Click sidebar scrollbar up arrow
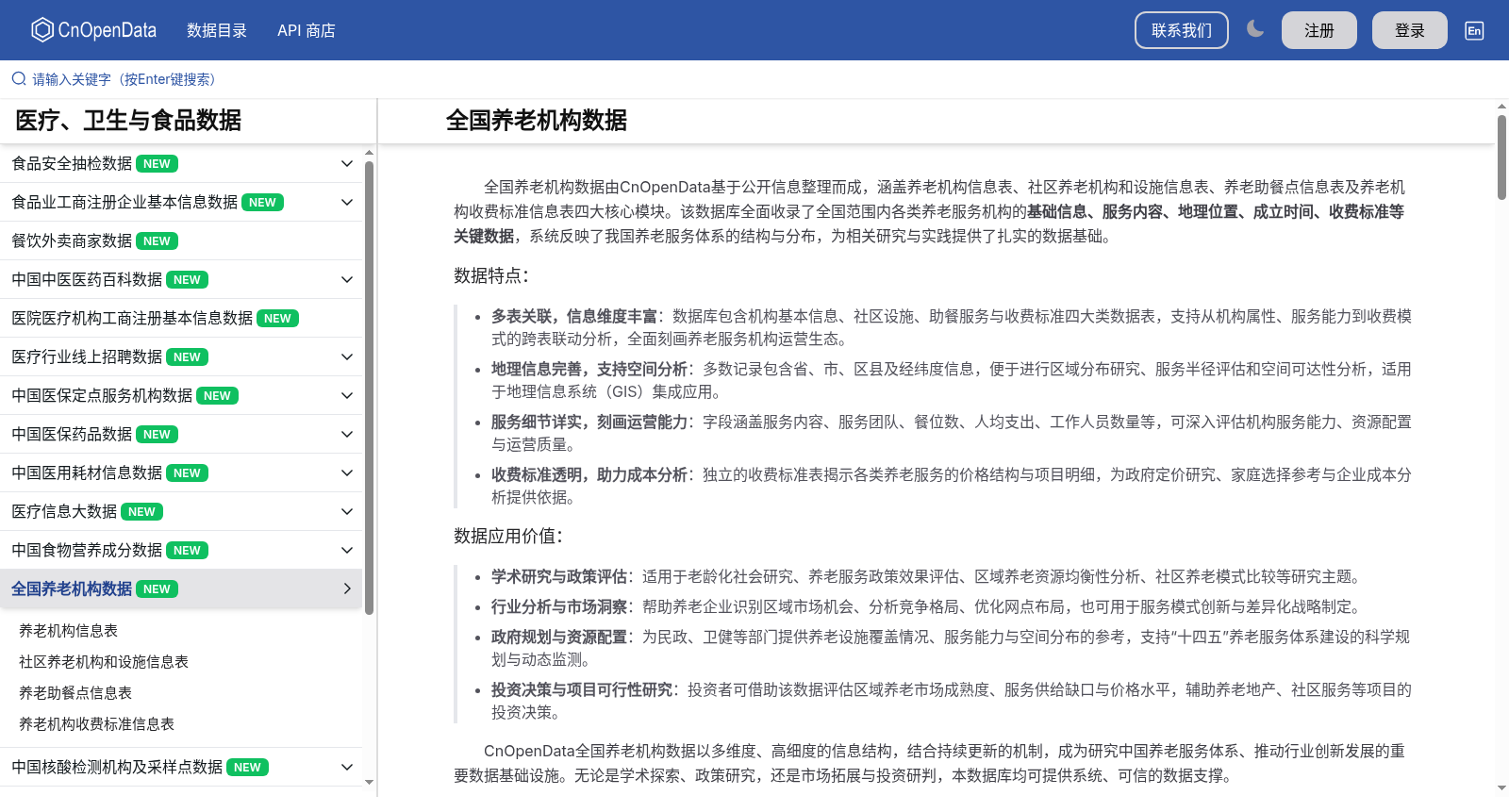Screen dimensions: 1509x812 tap(369, 152)
